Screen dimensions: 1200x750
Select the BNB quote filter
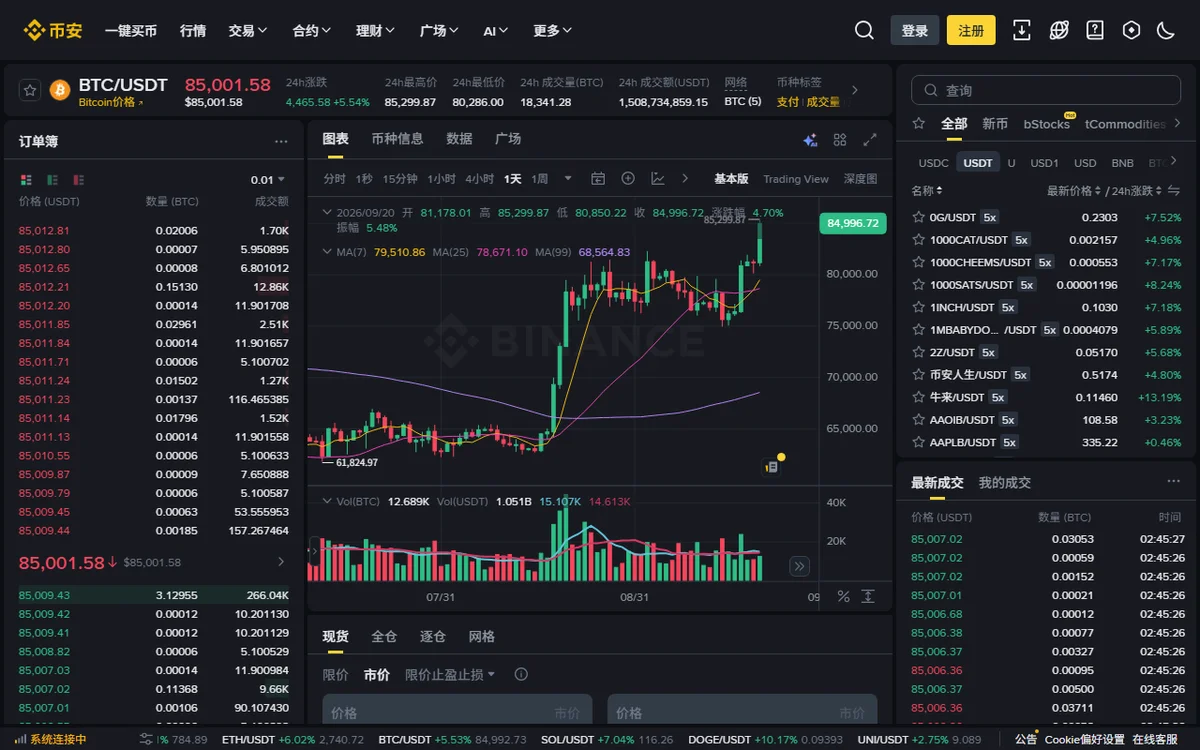coord(1122,163)
